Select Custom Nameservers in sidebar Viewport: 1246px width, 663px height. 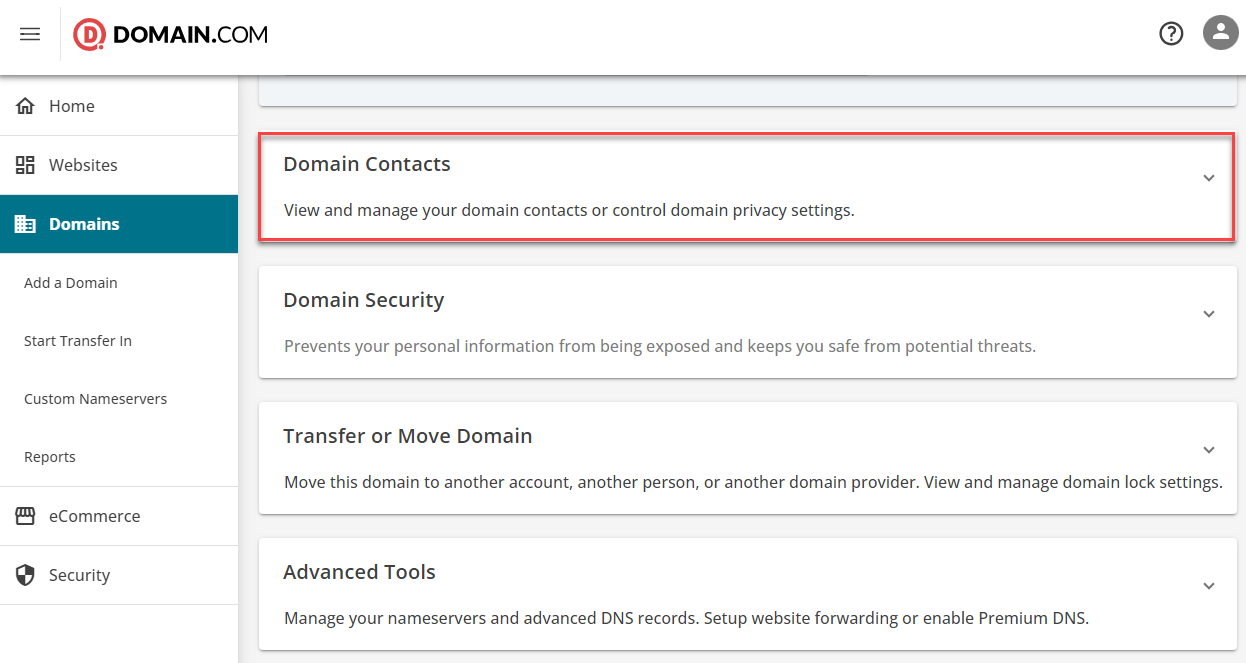(x=95, y=399)
